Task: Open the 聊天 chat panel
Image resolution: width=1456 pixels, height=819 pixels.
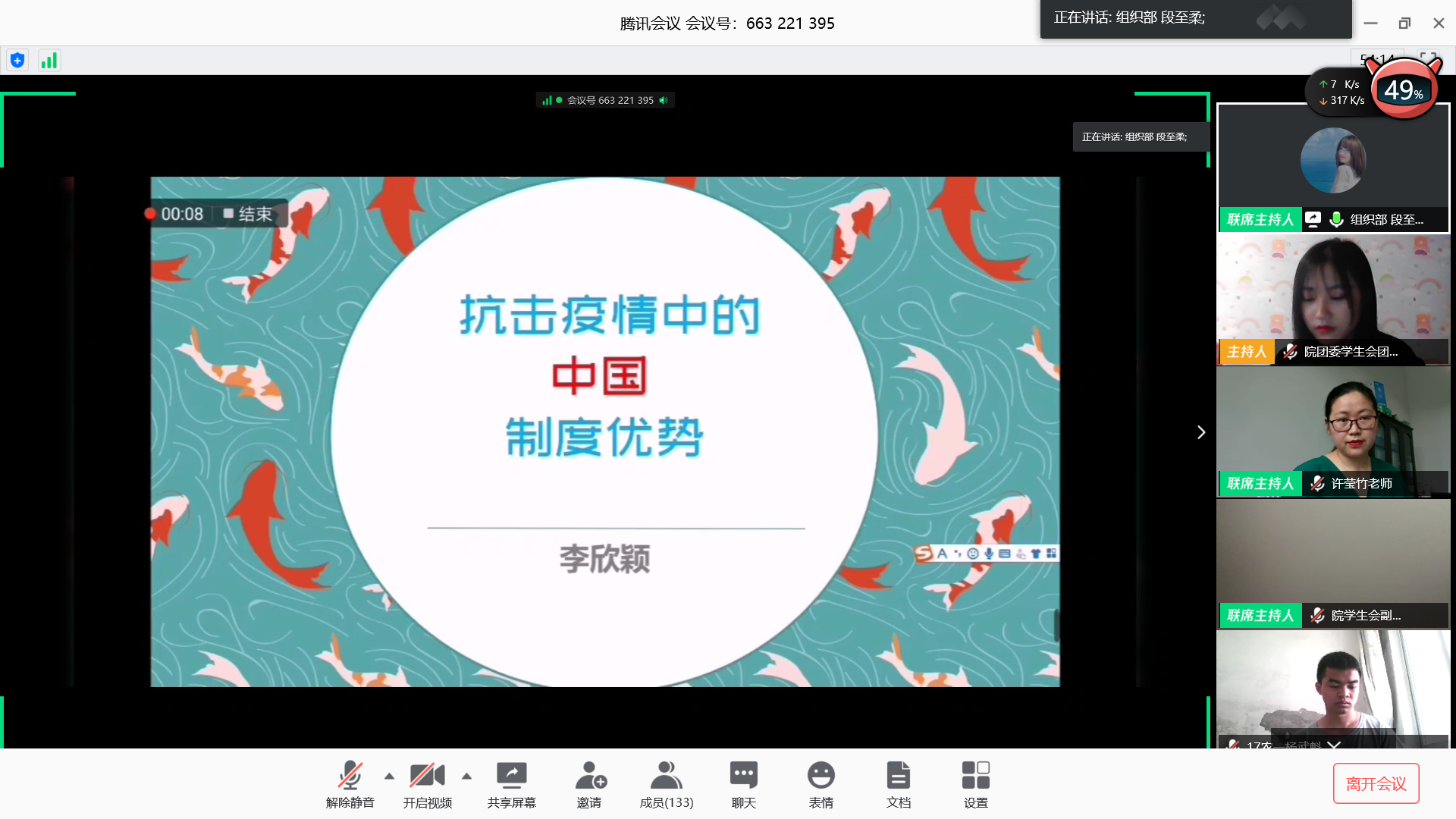Action: coord(743,783)
